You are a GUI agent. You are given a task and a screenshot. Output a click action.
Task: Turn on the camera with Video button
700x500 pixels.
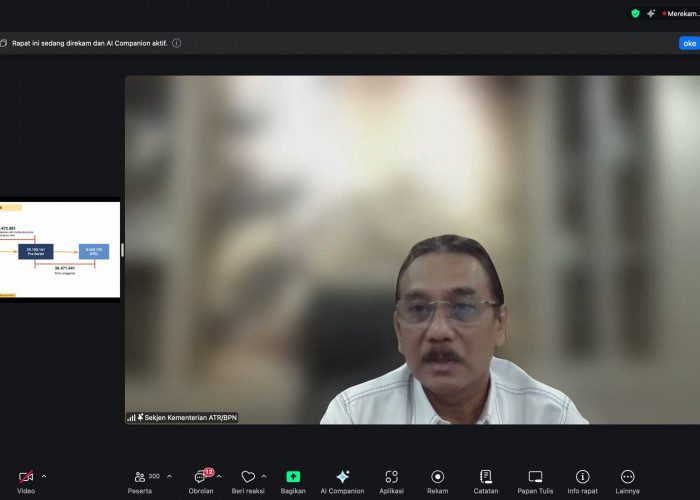pyautogui.click(x=26, y=477)
